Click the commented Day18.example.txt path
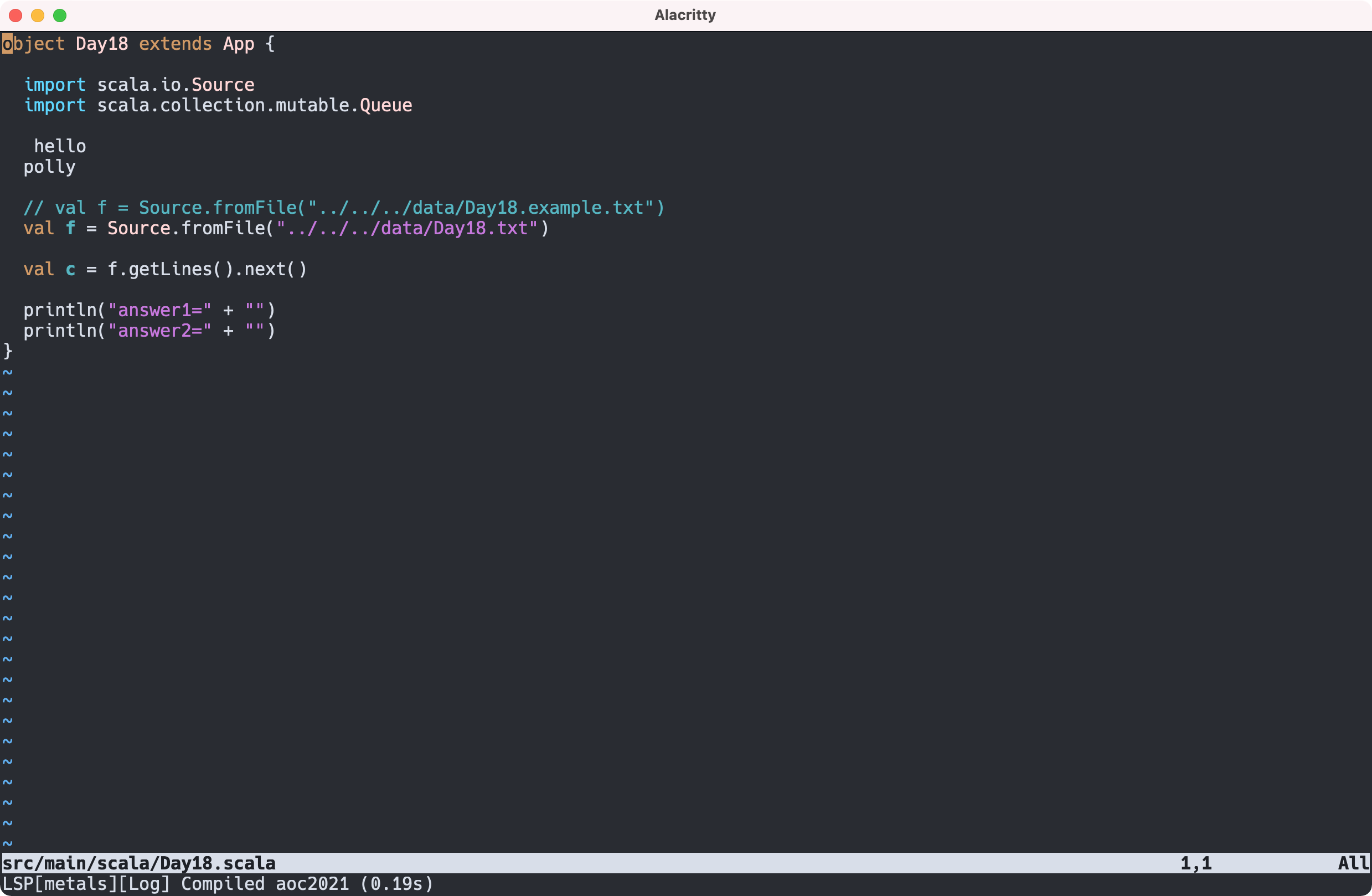This screenshot has height=896, width=1372. tap(481, 208)
